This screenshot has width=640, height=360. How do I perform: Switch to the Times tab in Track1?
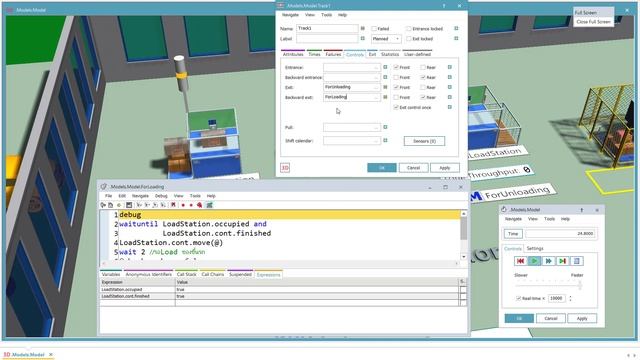click(314, 54)
